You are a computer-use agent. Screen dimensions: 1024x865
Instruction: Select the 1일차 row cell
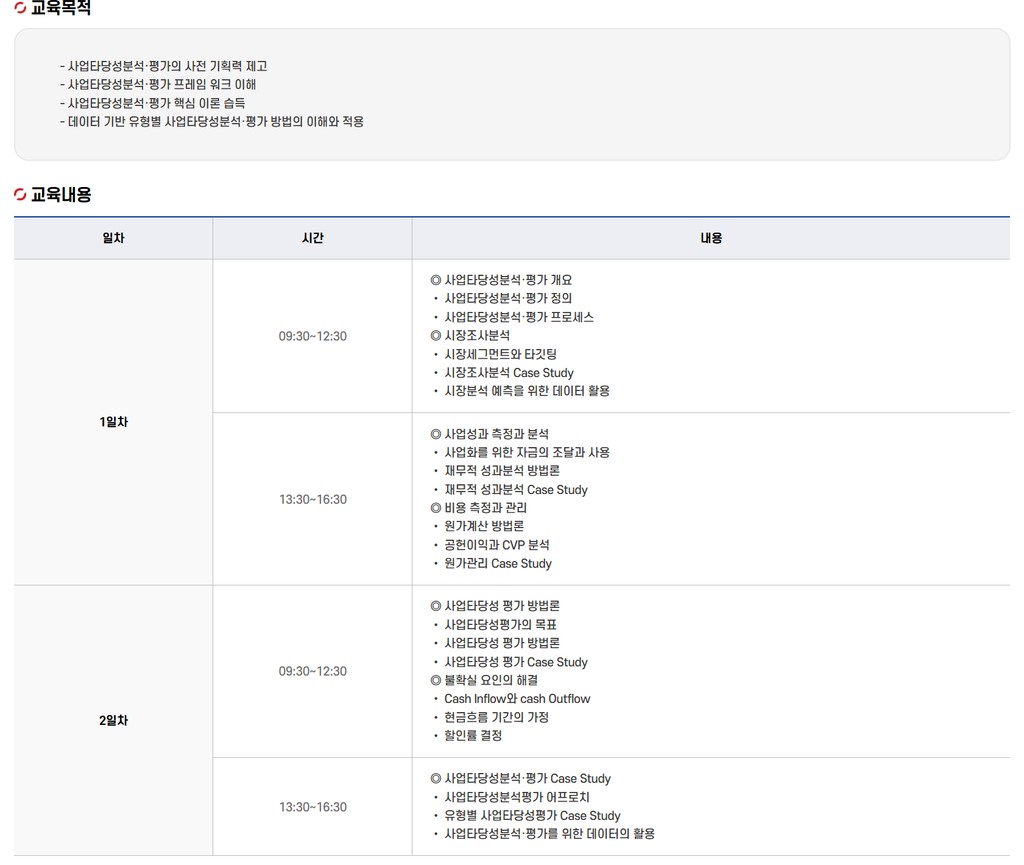[113, 422]
